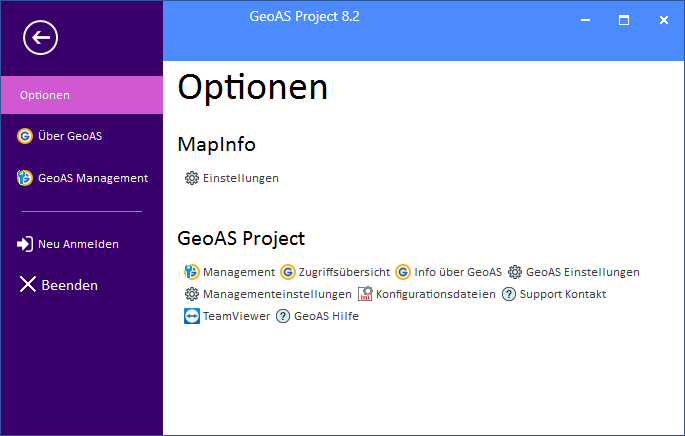Go back using the circled arrow icon
The height and width of the screenshot is (436, 685).
(40, 38)
